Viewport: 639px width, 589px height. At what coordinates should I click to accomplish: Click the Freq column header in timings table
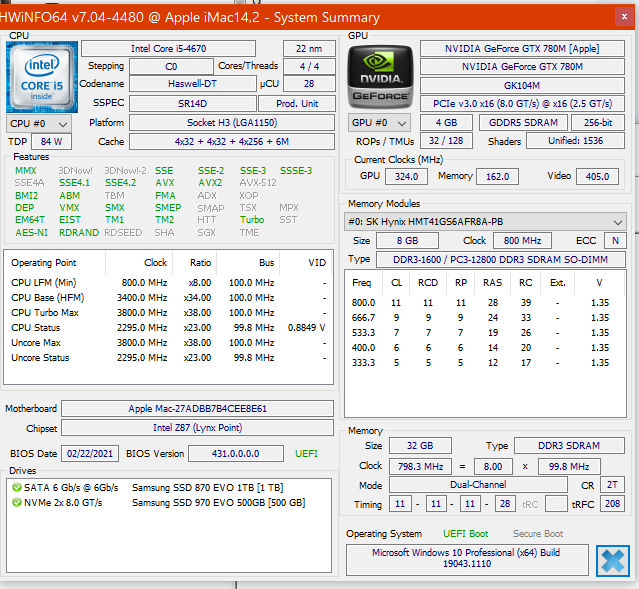(x=361, y=282)
